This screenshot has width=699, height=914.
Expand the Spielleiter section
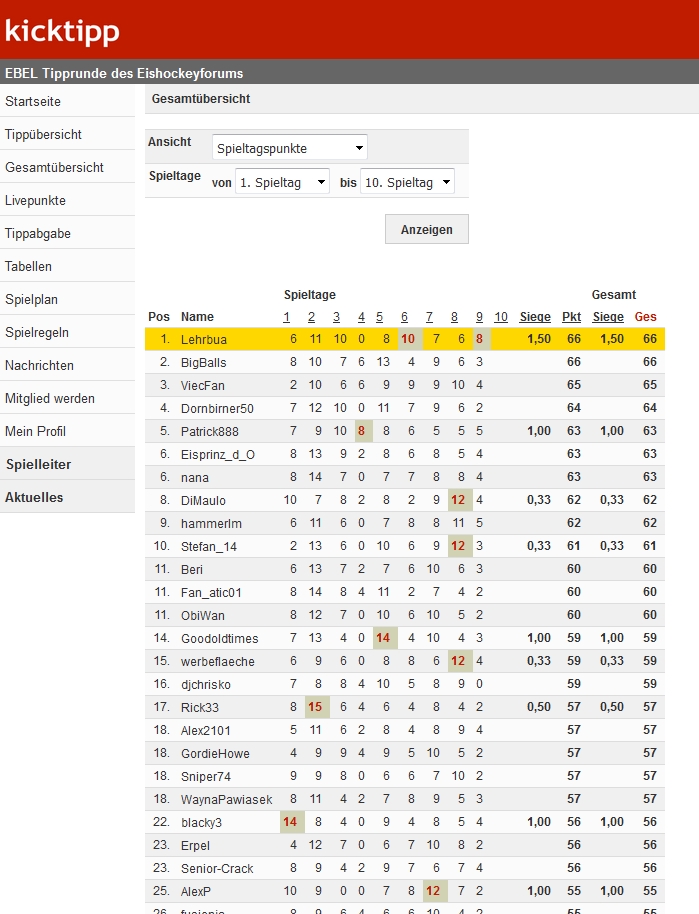click(x=38, y=464)
